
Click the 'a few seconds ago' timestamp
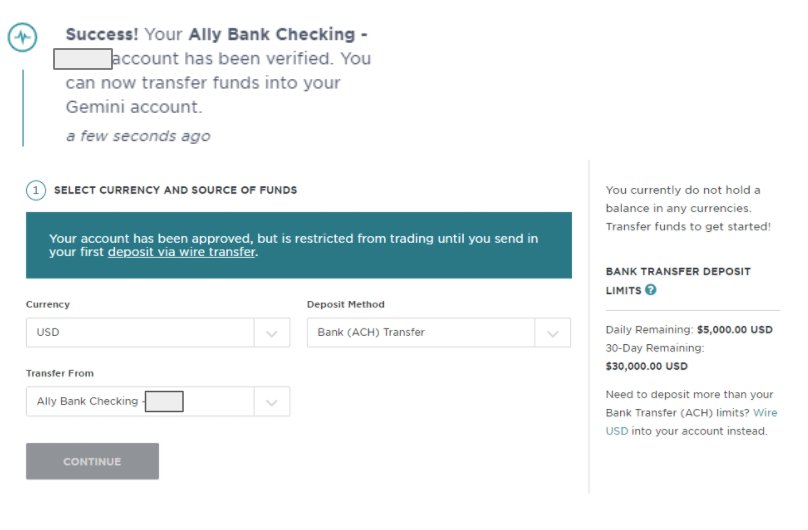(138, 136)
